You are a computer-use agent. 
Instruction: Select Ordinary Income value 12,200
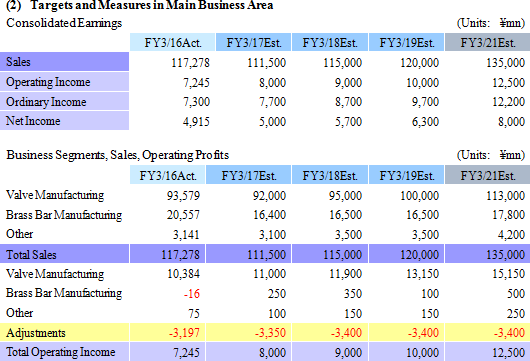pyautogui.click(x=508, y=102)
